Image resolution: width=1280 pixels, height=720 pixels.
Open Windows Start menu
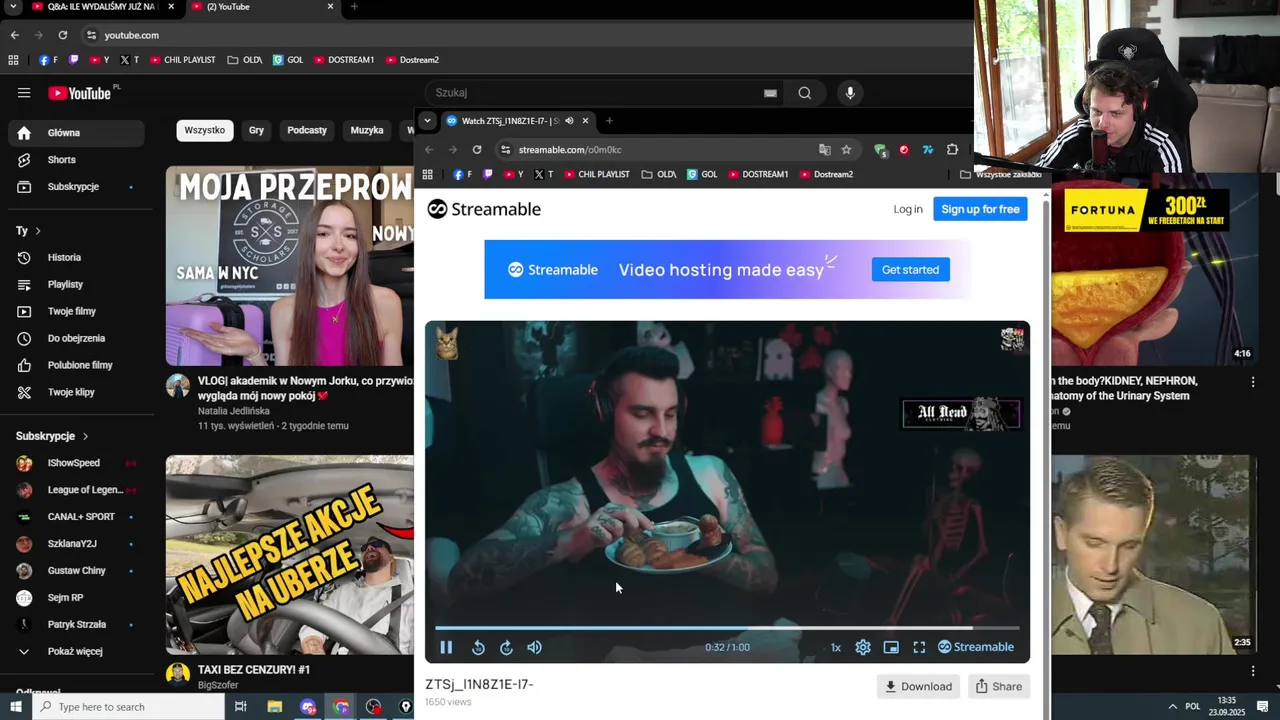pos(15,707)
